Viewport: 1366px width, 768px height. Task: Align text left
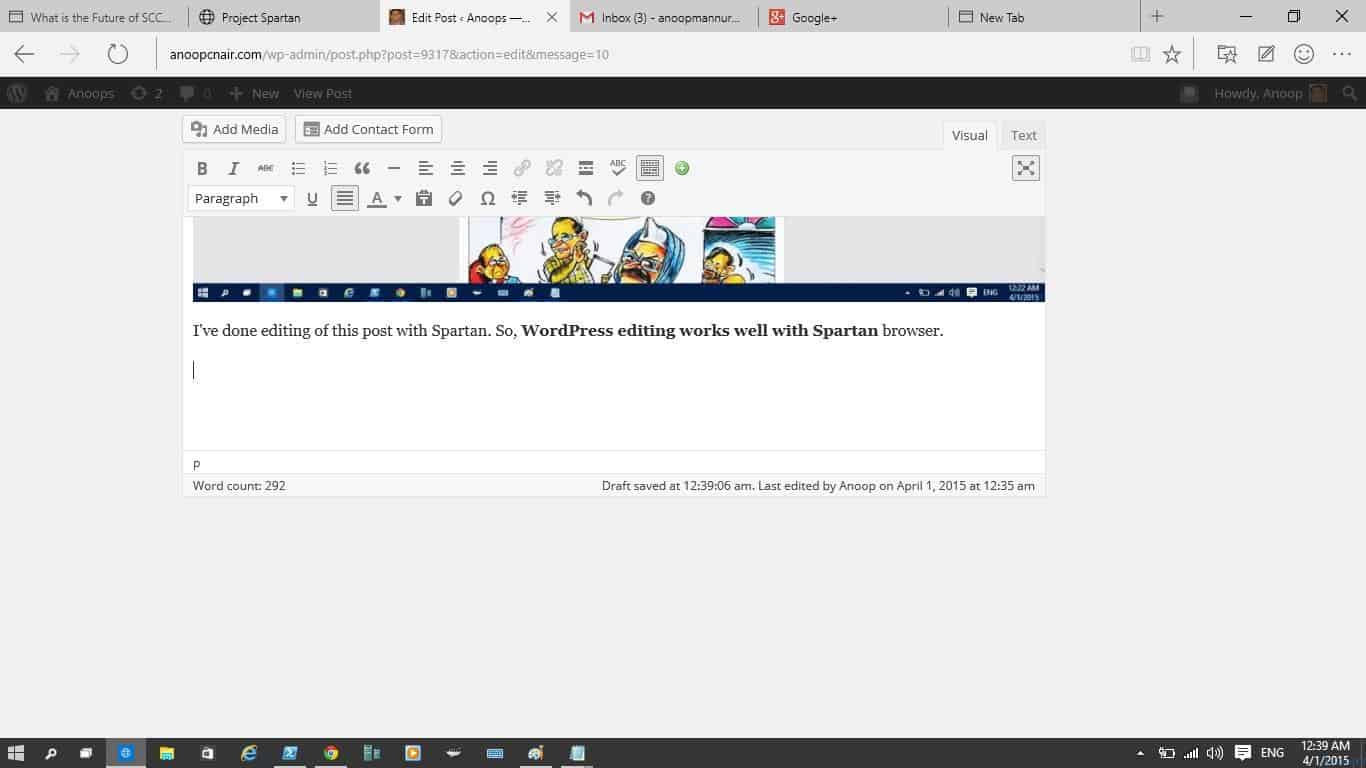[x=426, y=168]
